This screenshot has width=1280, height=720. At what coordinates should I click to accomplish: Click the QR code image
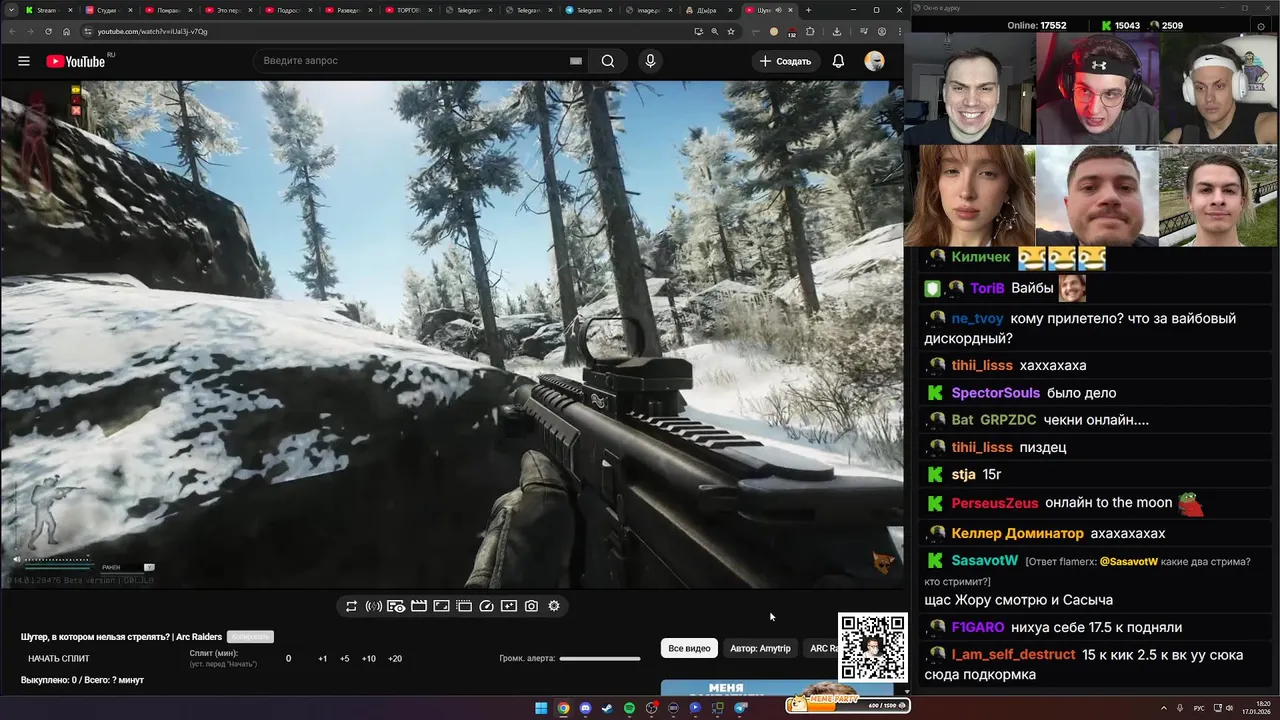(x=873, y=648)
